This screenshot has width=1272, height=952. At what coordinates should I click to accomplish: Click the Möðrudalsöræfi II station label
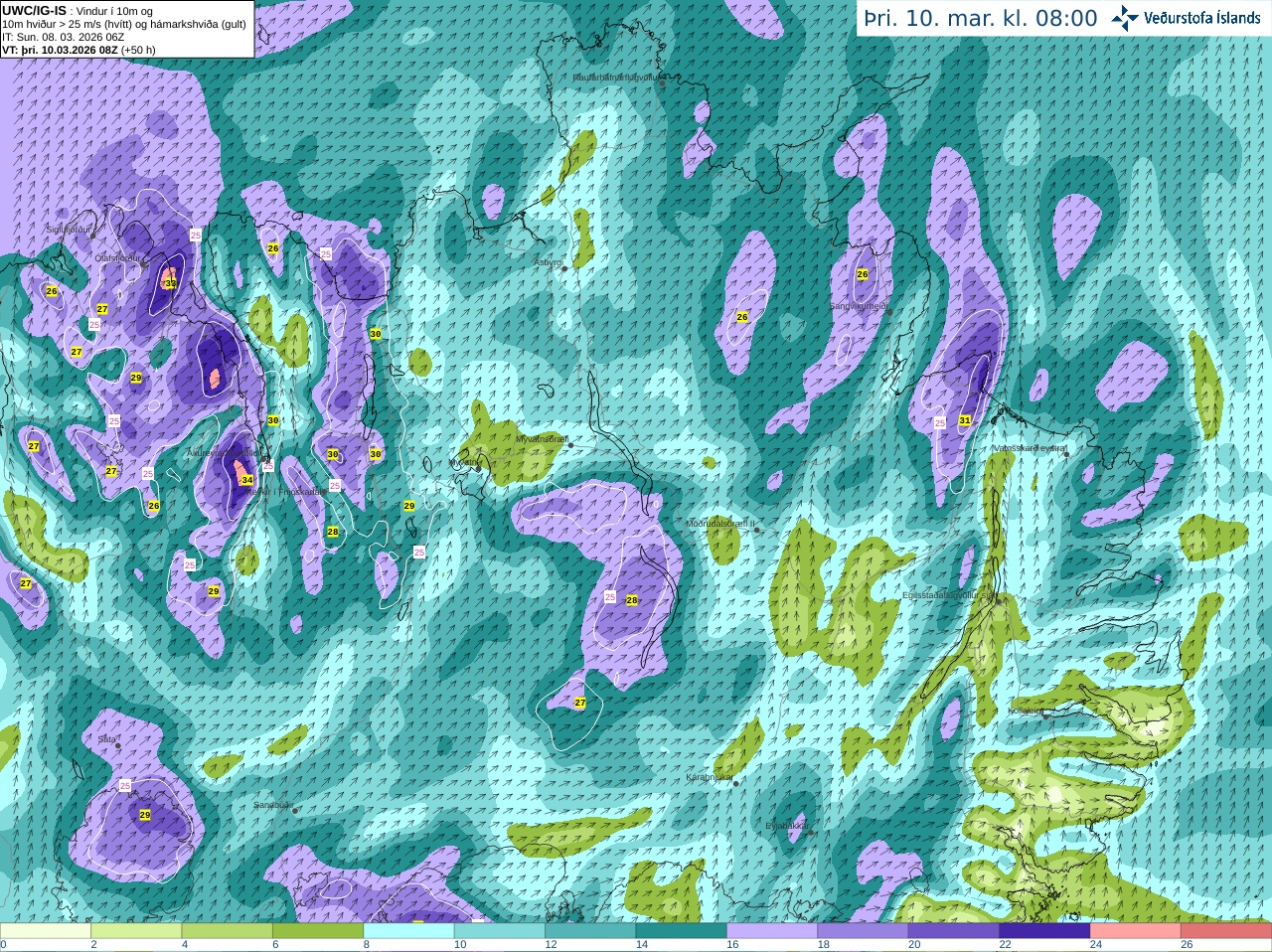[719, 524]
